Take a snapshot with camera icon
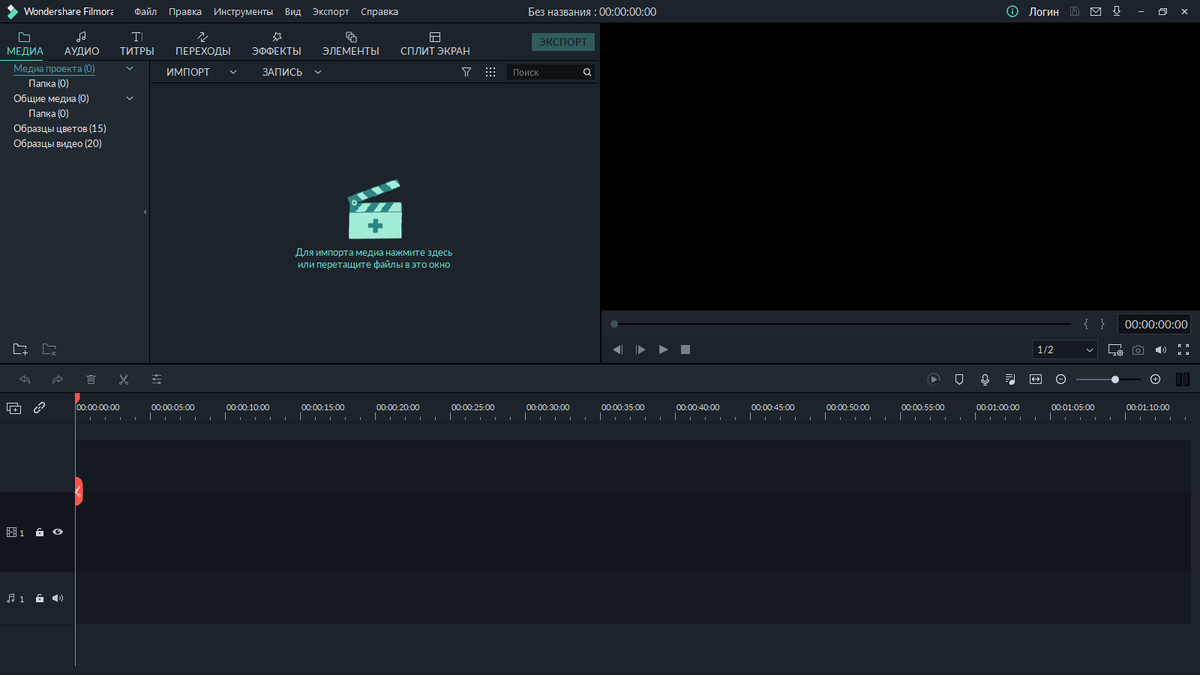Screen dimensions: 1200x675 coord(1138,350)
